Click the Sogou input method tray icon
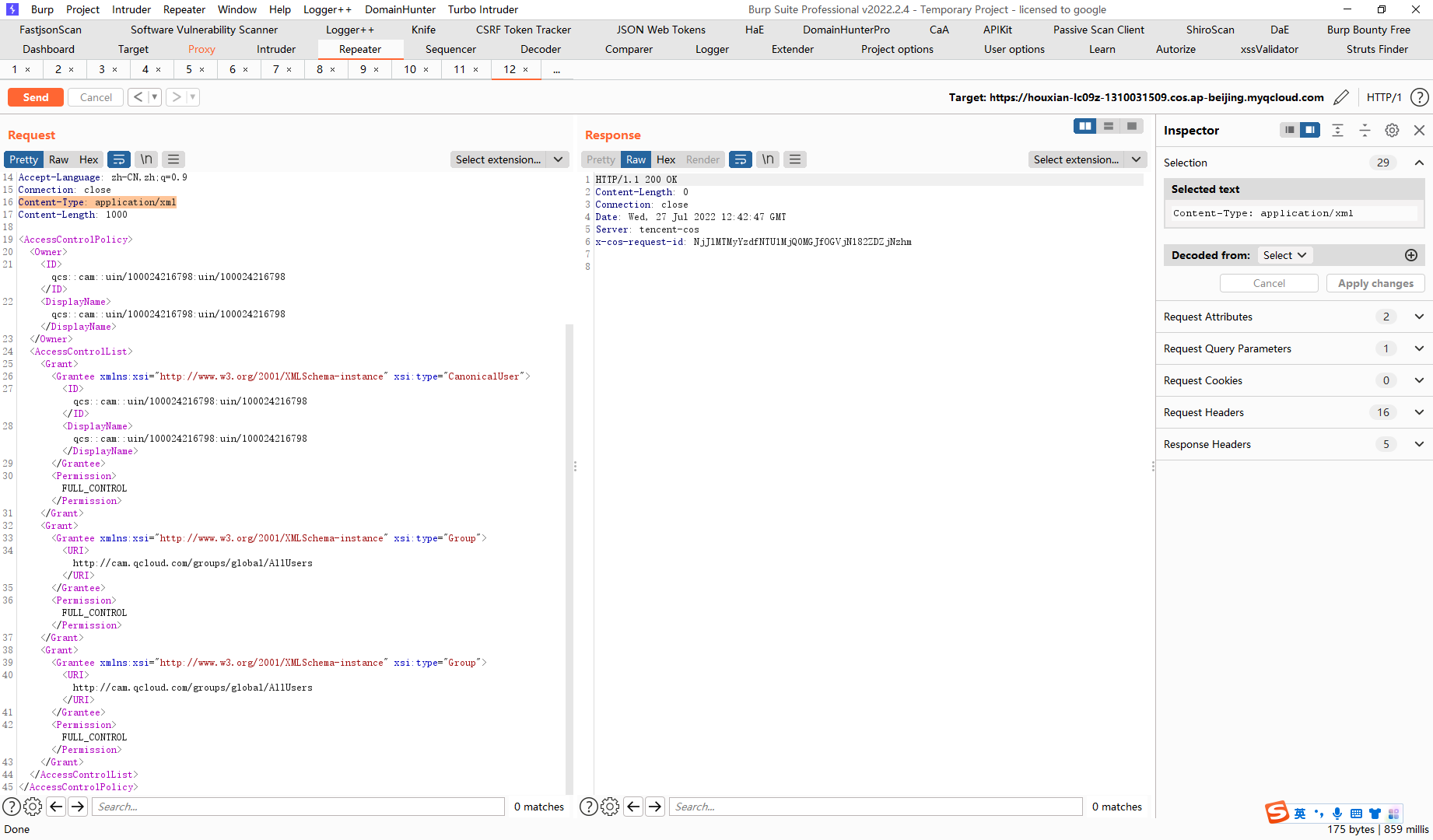 click(1277, 813)
